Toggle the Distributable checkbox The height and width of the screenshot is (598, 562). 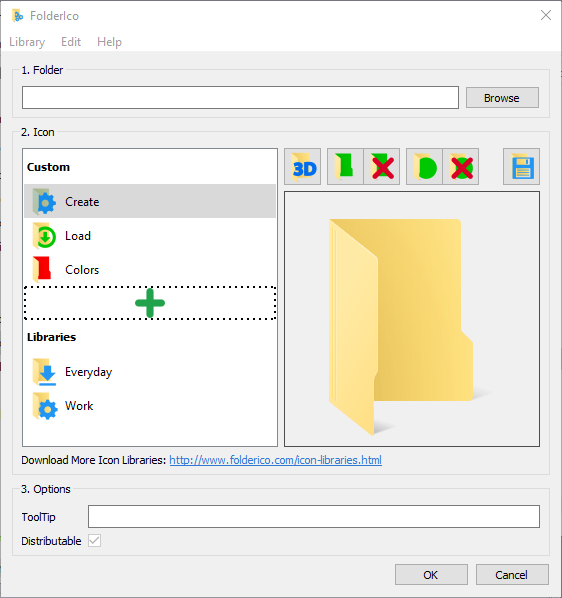pyautogui.click(x=94, y=541)
